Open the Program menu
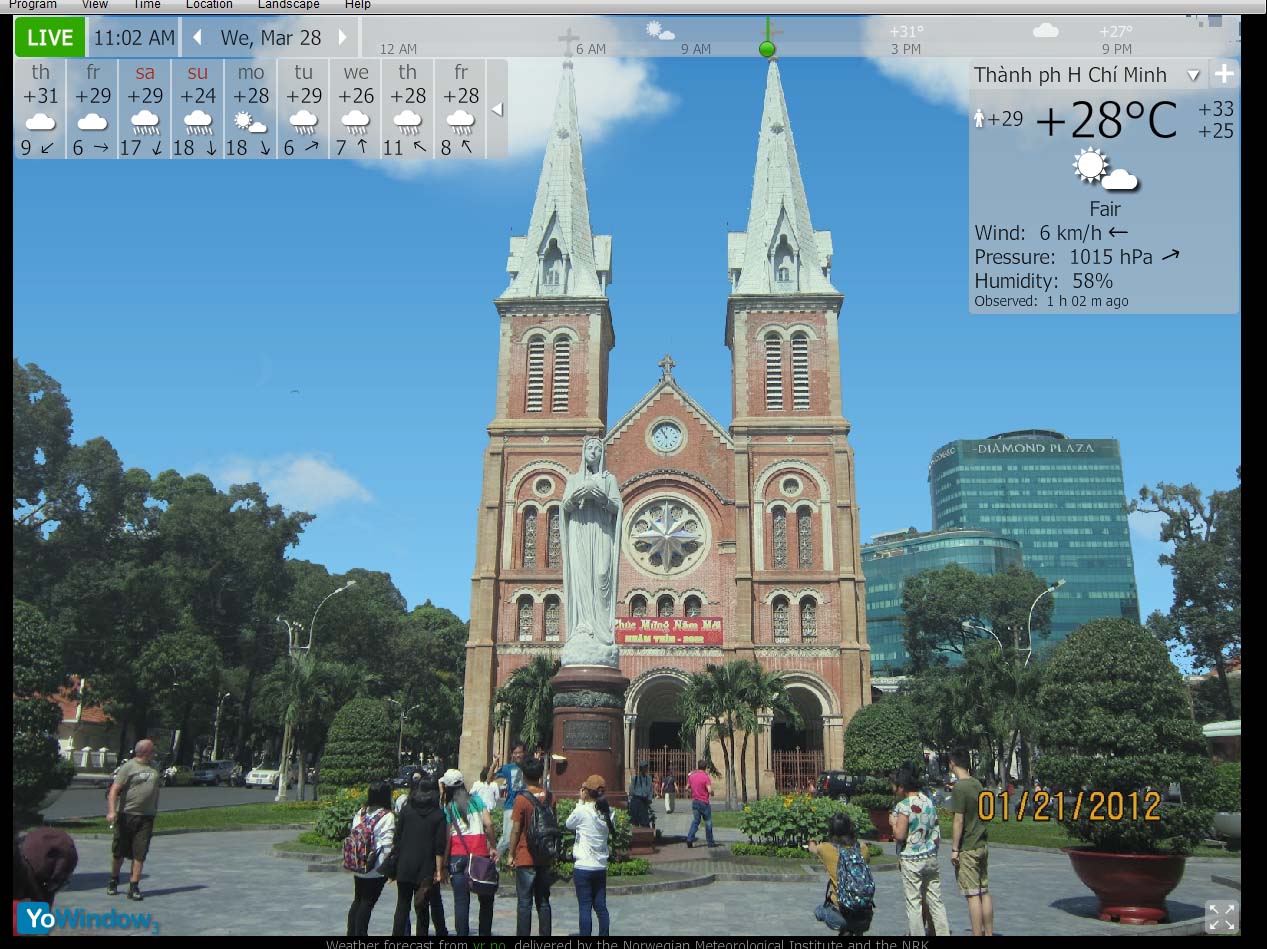The width and height of the screenshot is (1267, 949). (x=33, y=5)
